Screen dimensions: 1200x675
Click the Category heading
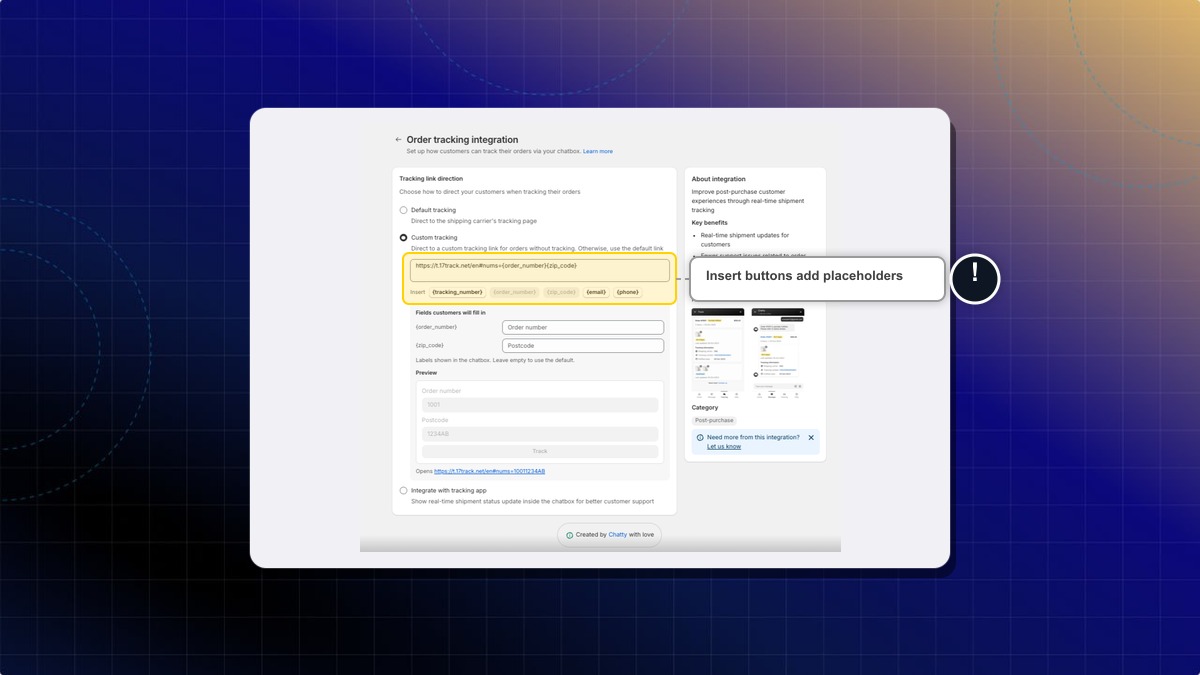(x=705, y=408)
